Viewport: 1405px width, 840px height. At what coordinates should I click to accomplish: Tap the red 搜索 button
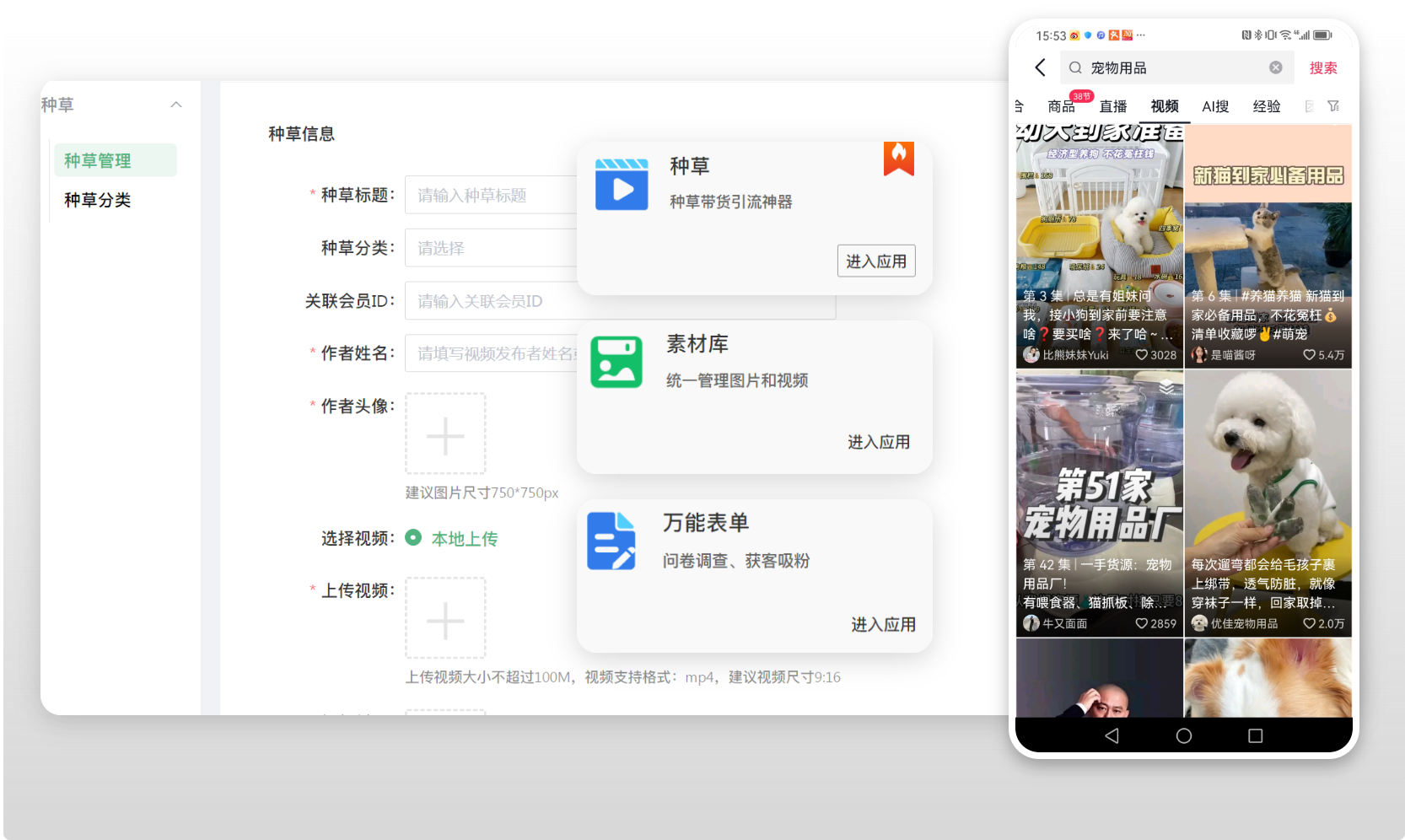[1323, 67]
